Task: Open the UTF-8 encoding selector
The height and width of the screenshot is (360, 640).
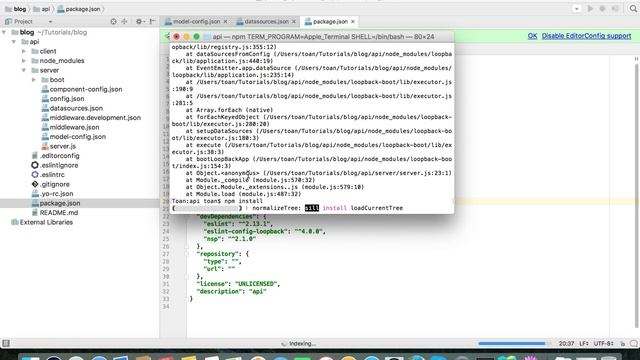Action: click(x=603, y=344)
